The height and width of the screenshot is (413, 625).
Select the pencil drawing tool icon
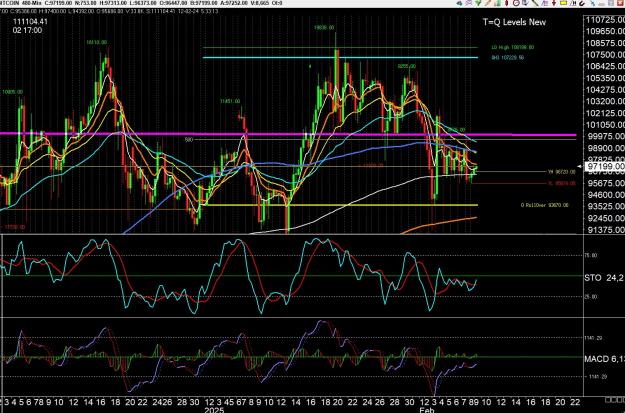(x=487, y=3)
